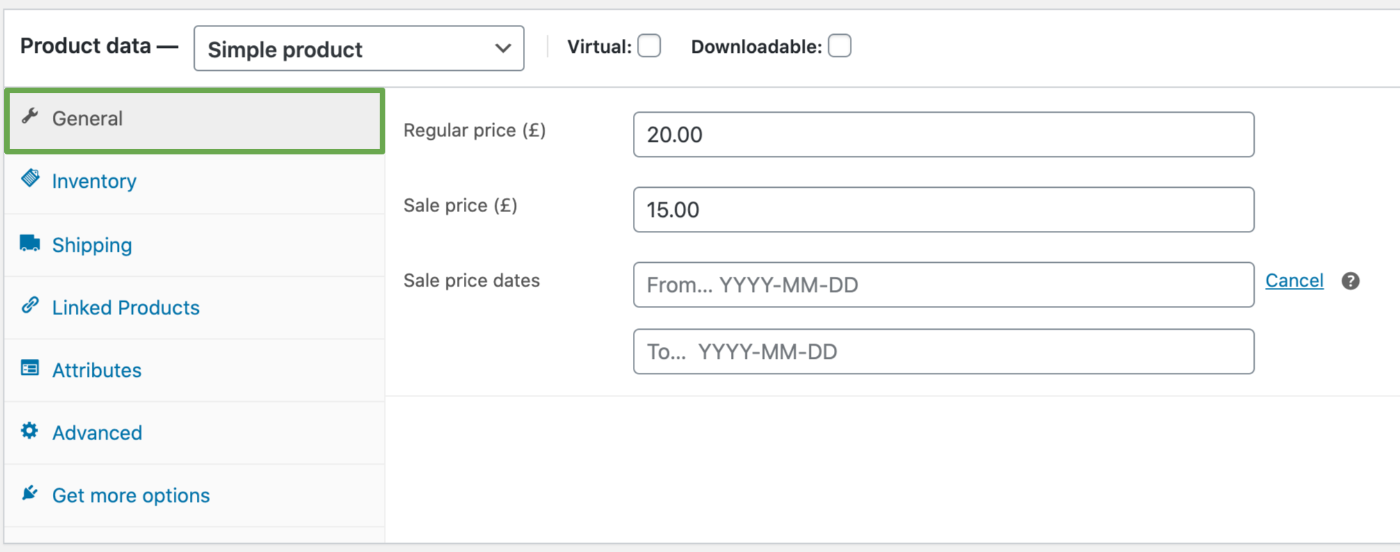Open the Simple product type dropdown

click(359, 49)
